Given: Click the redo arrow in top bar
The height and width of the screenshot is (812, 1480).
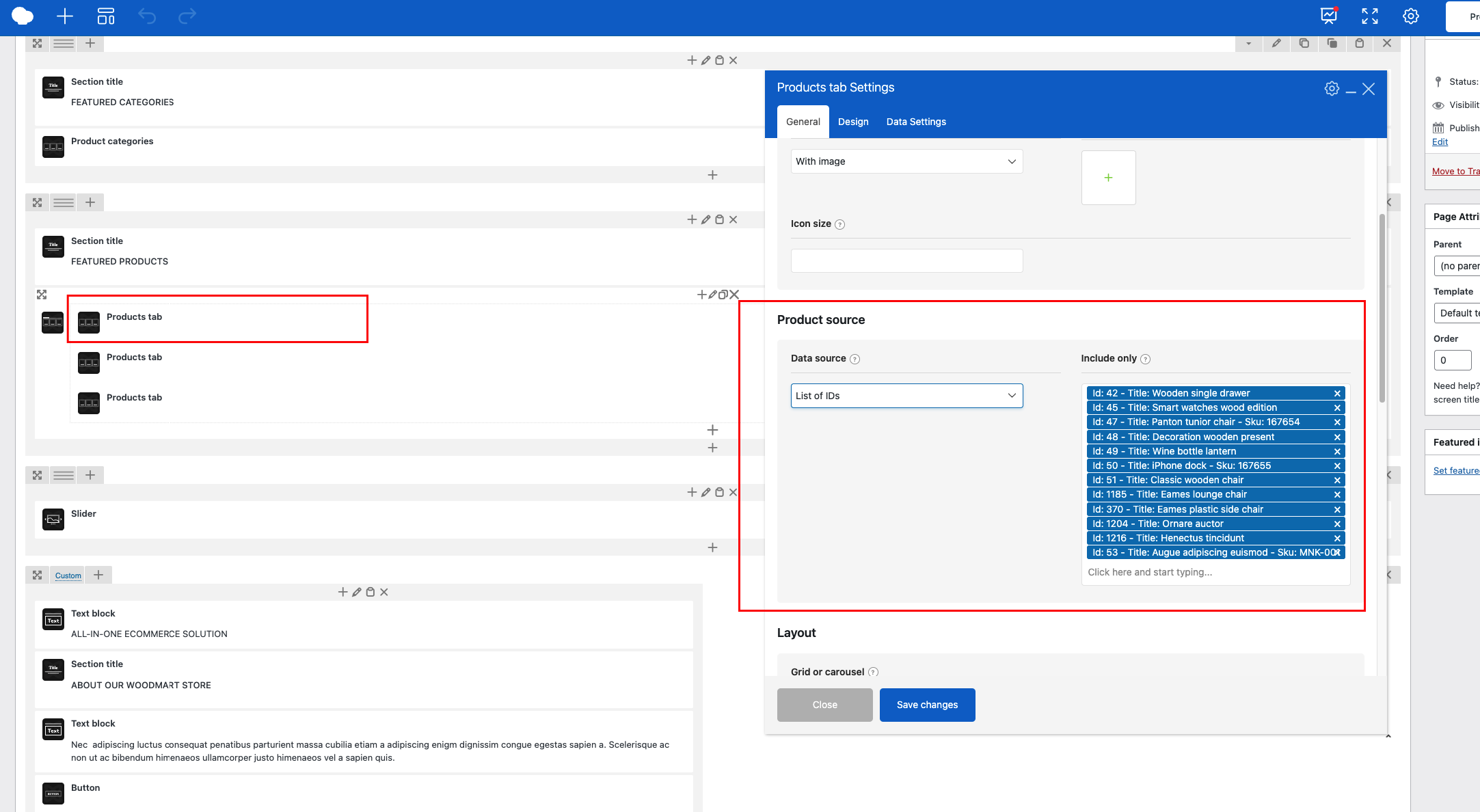Looking at the screenshot, I should coord(187,16).
